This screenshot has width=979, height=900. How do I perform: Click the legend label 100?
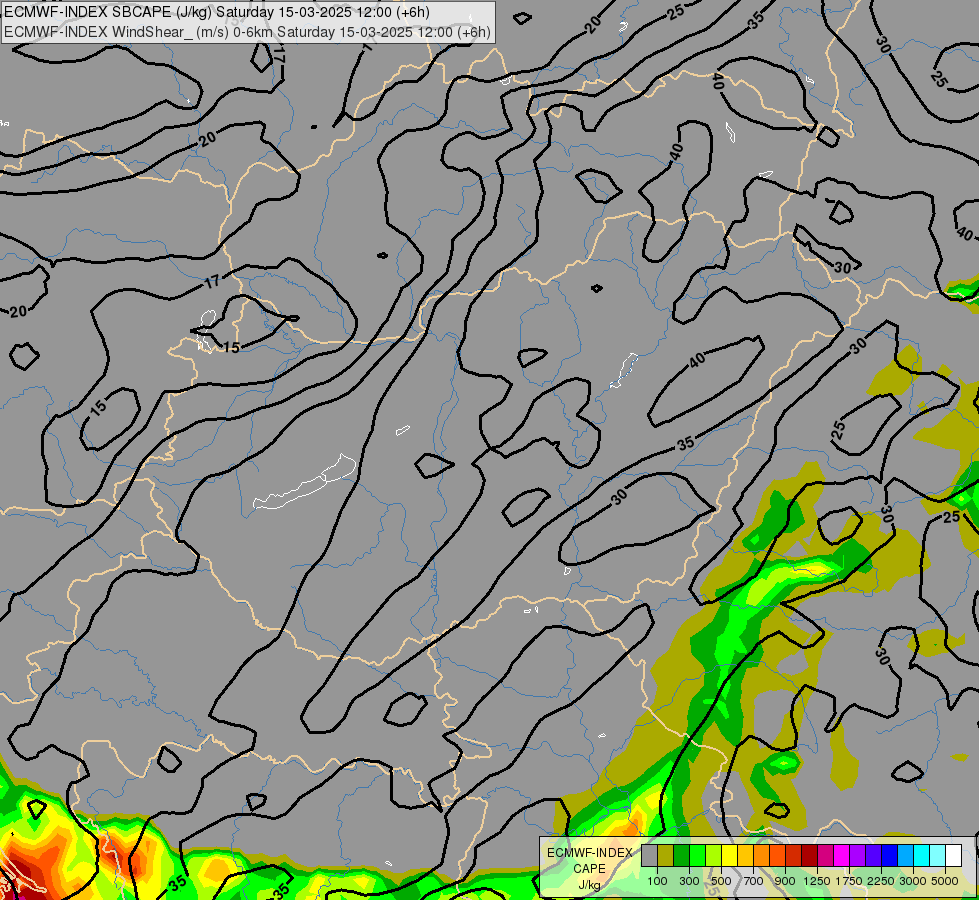657,881
